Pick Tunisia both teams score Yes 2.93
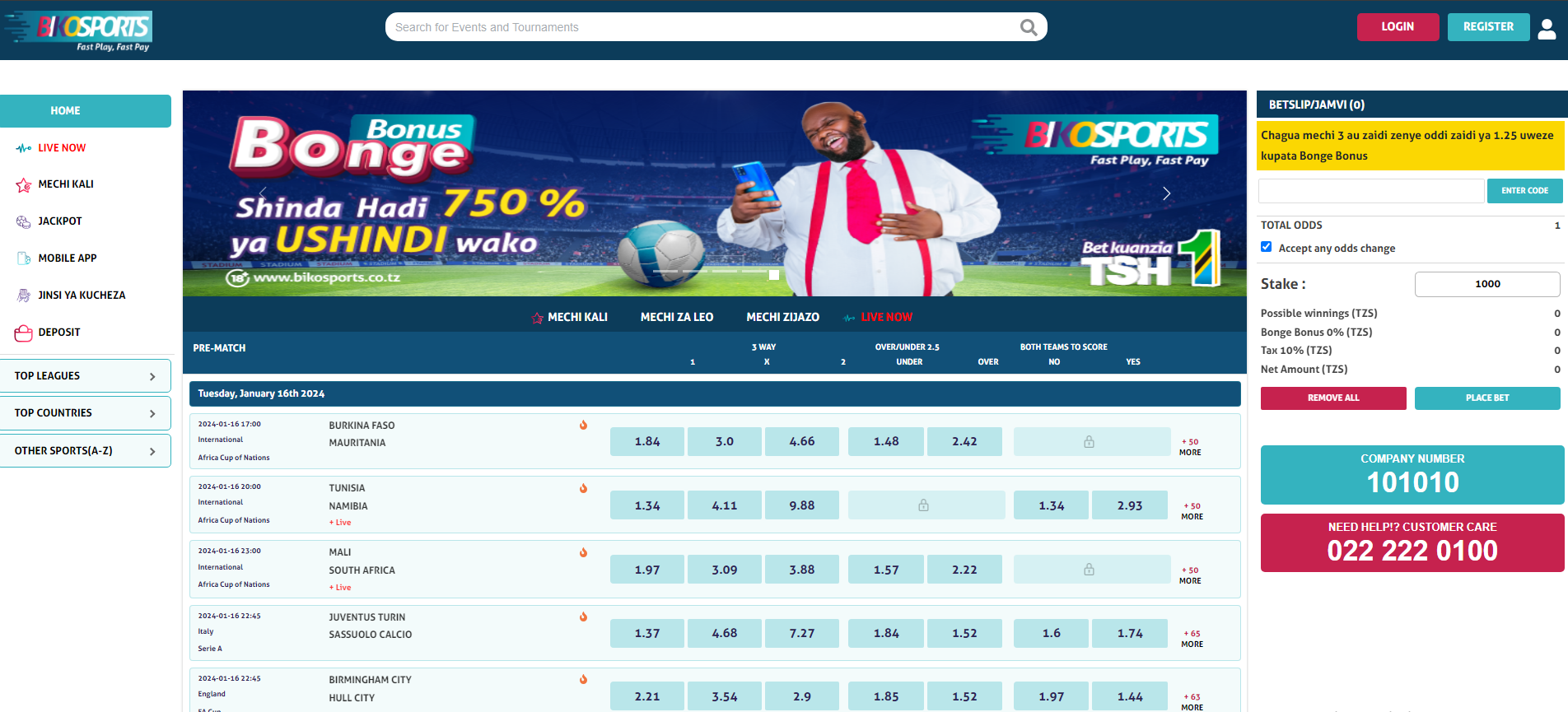Image resolution: width=1568 pixels, height=712 pixels. tap(1130, 505)
